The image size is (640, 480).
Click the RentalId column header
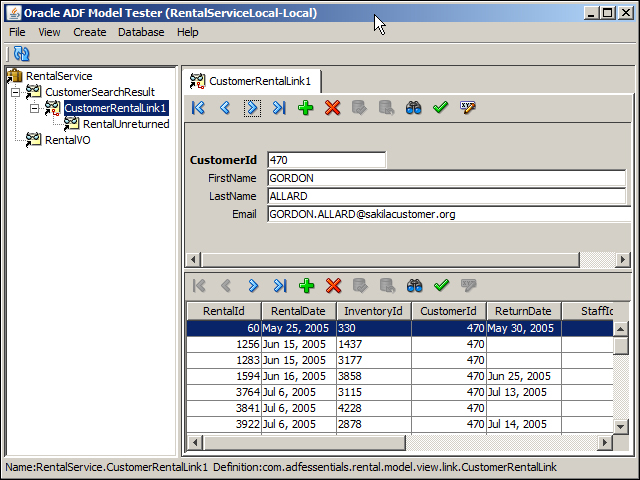click(224, 311)
